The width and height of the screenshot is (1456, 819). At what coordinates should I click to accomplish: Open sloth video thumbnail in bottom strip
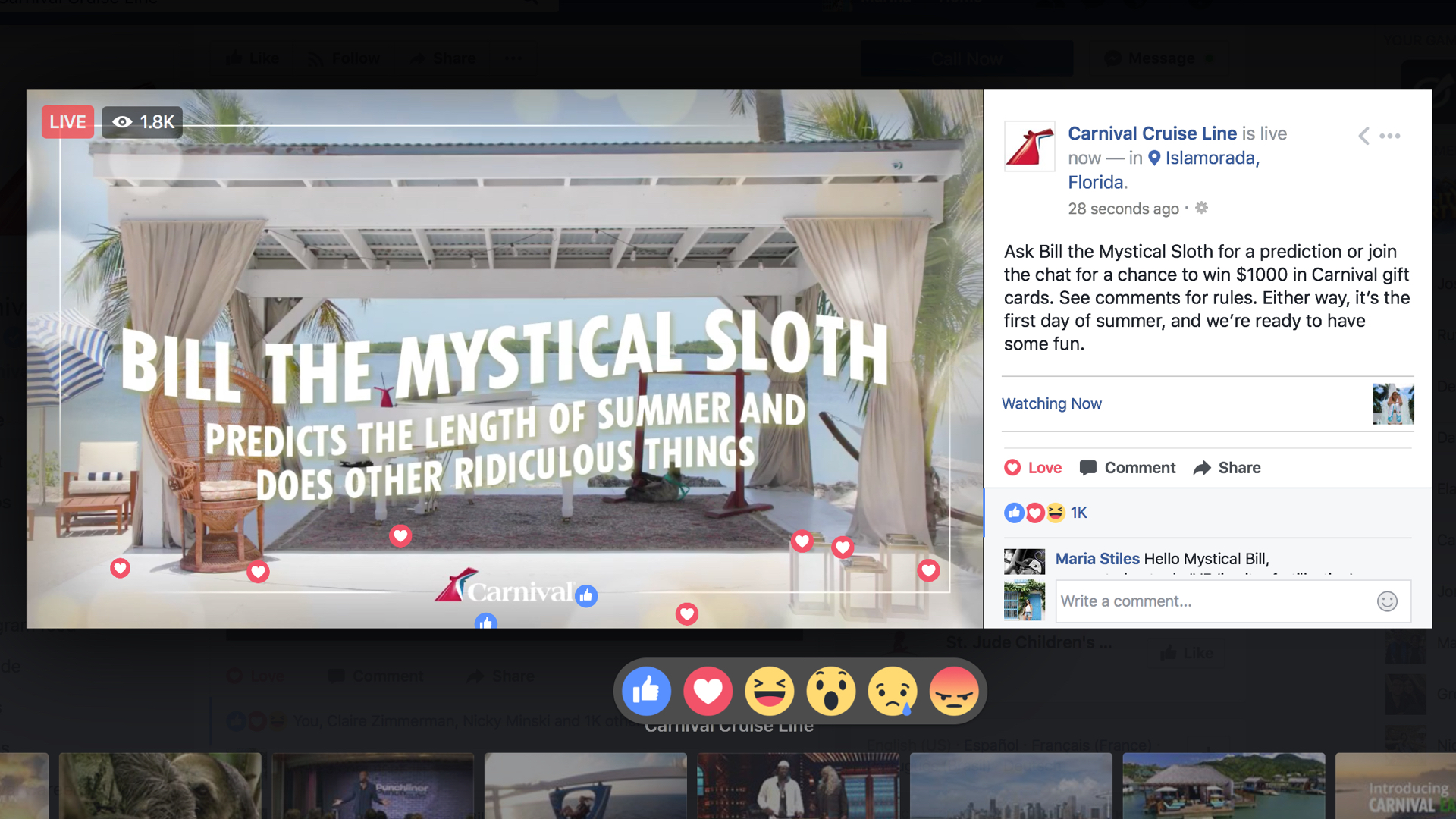(x=160, y=786)
